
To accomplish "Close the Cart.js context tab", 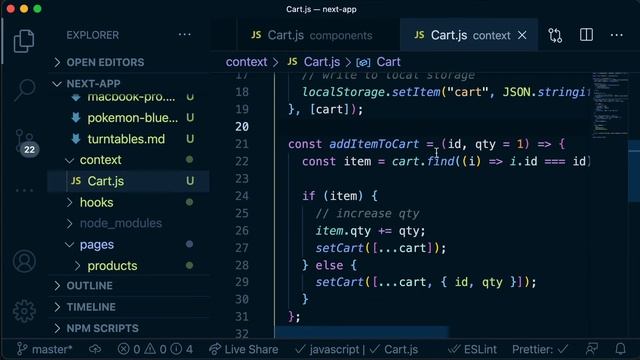I will point(522,36).
